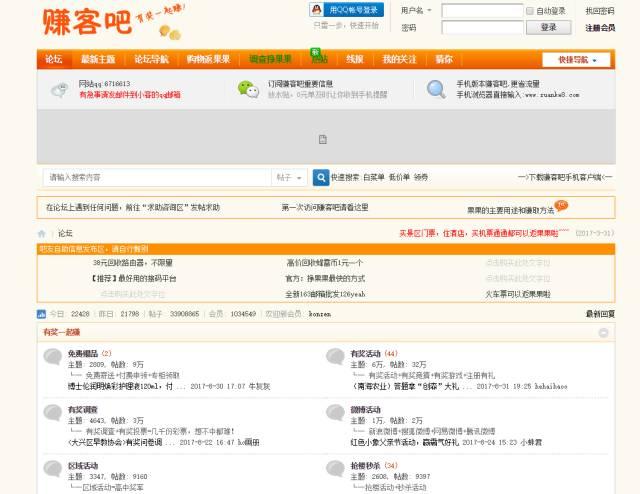Image resolution: width=640 pixels, height=494 pixels.
Task: Open the 【推荐】 recommended platform link
Action: 133,278
